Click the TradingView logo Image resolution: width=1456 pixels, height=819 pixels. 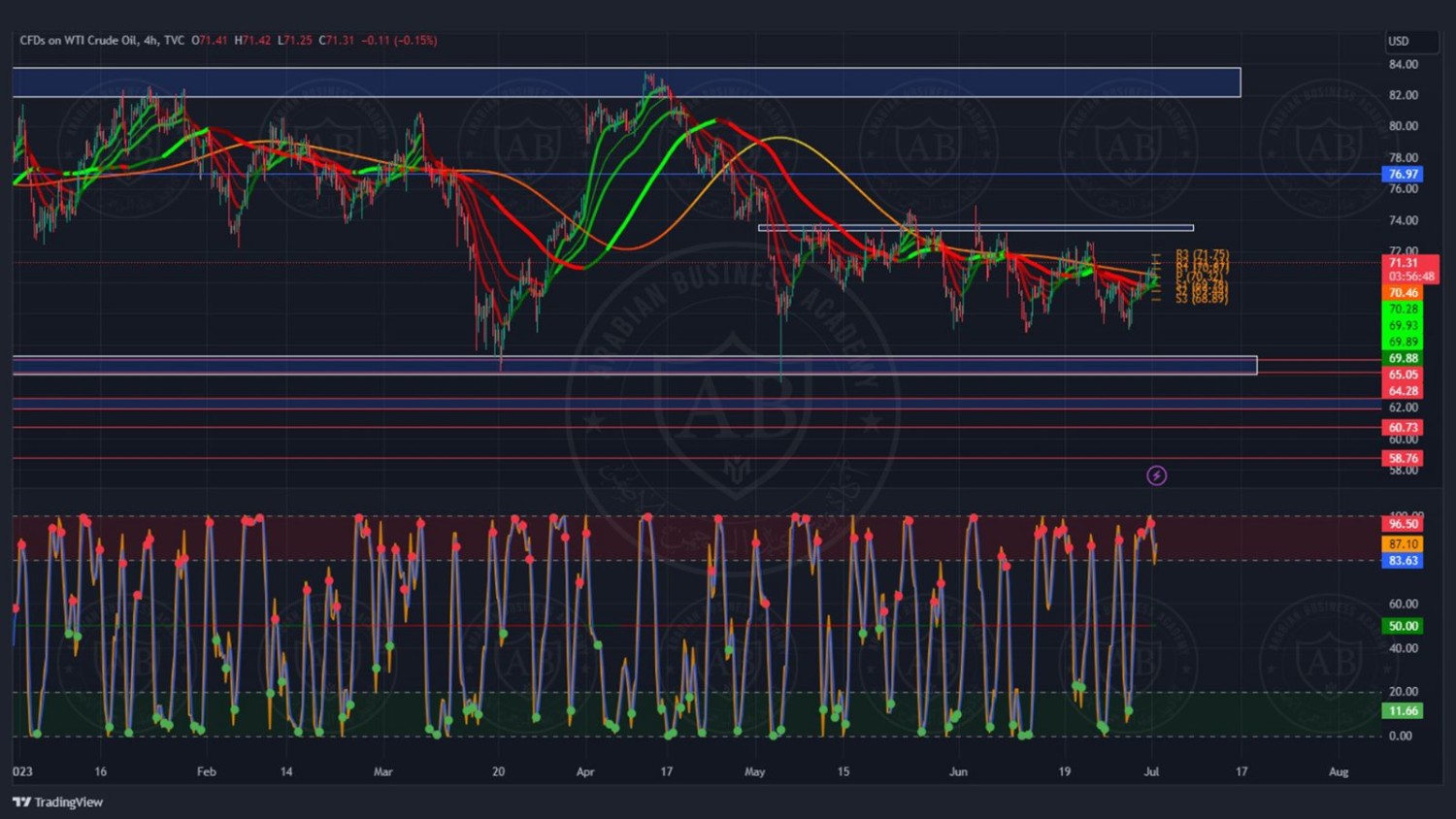point(58,803)
